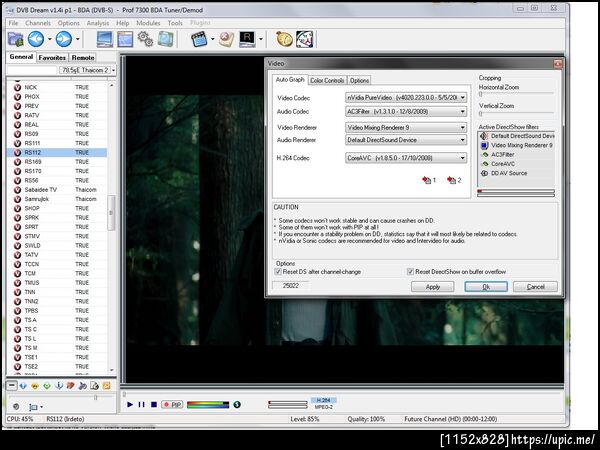Open the channel list folder icon
The image size is (600, 450).
pyautogui.click(x=15, y=39)
